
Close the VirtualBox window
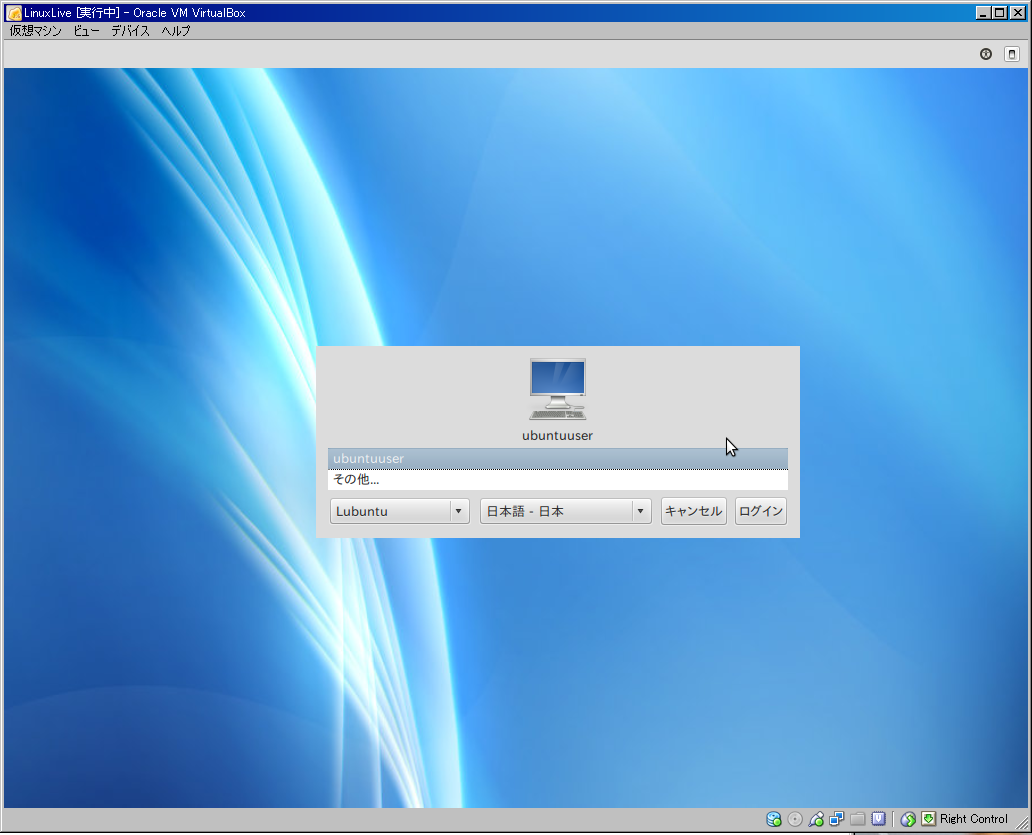click(1018, 13)
